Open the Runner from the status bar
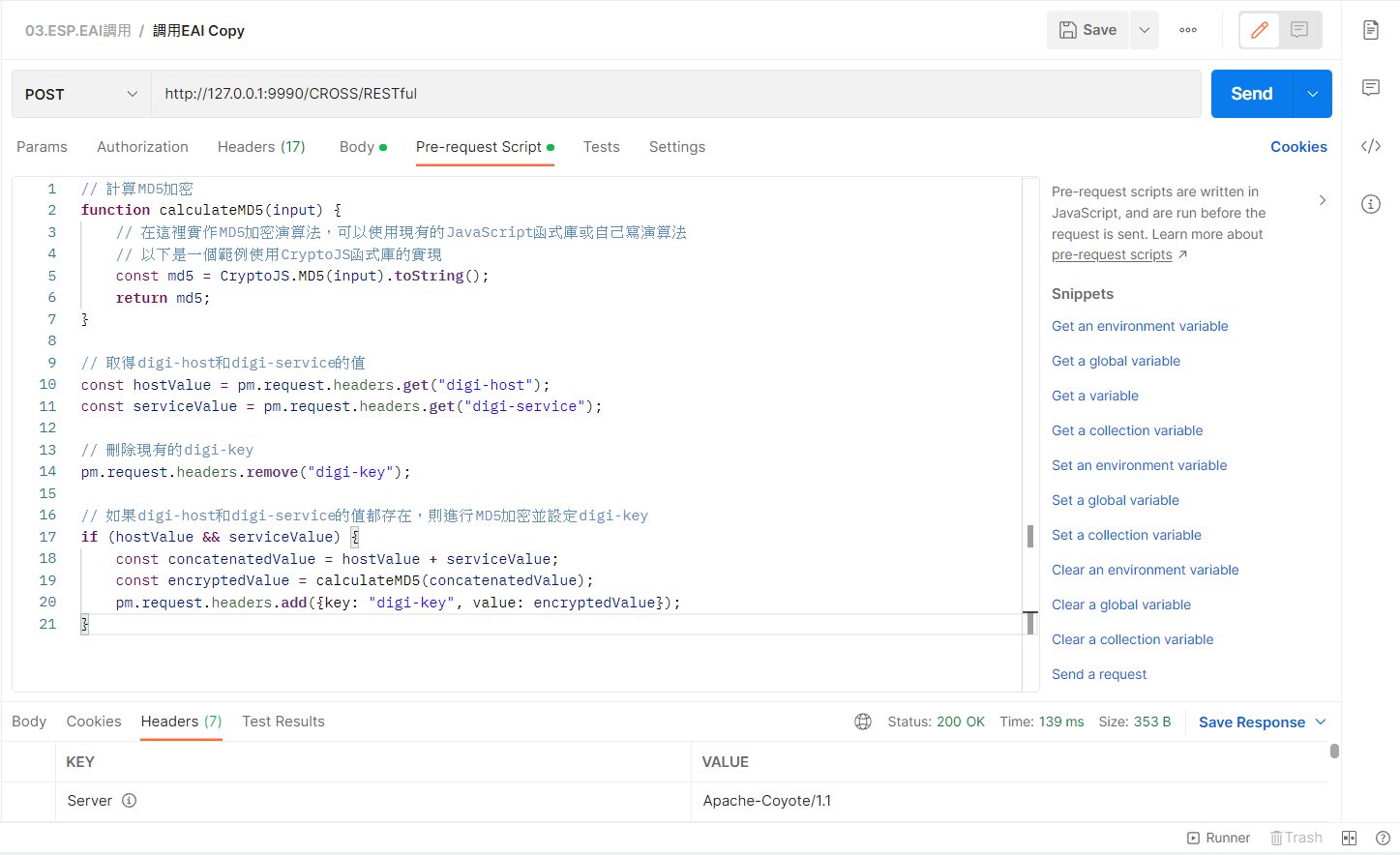The height and width of the screenshot is (855, 1400). pos(1219,838)
